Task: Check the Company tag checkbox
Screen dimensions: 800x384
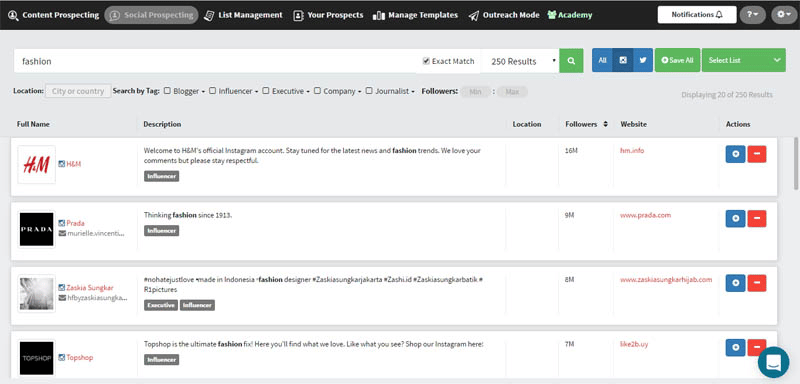Action: 317,91
